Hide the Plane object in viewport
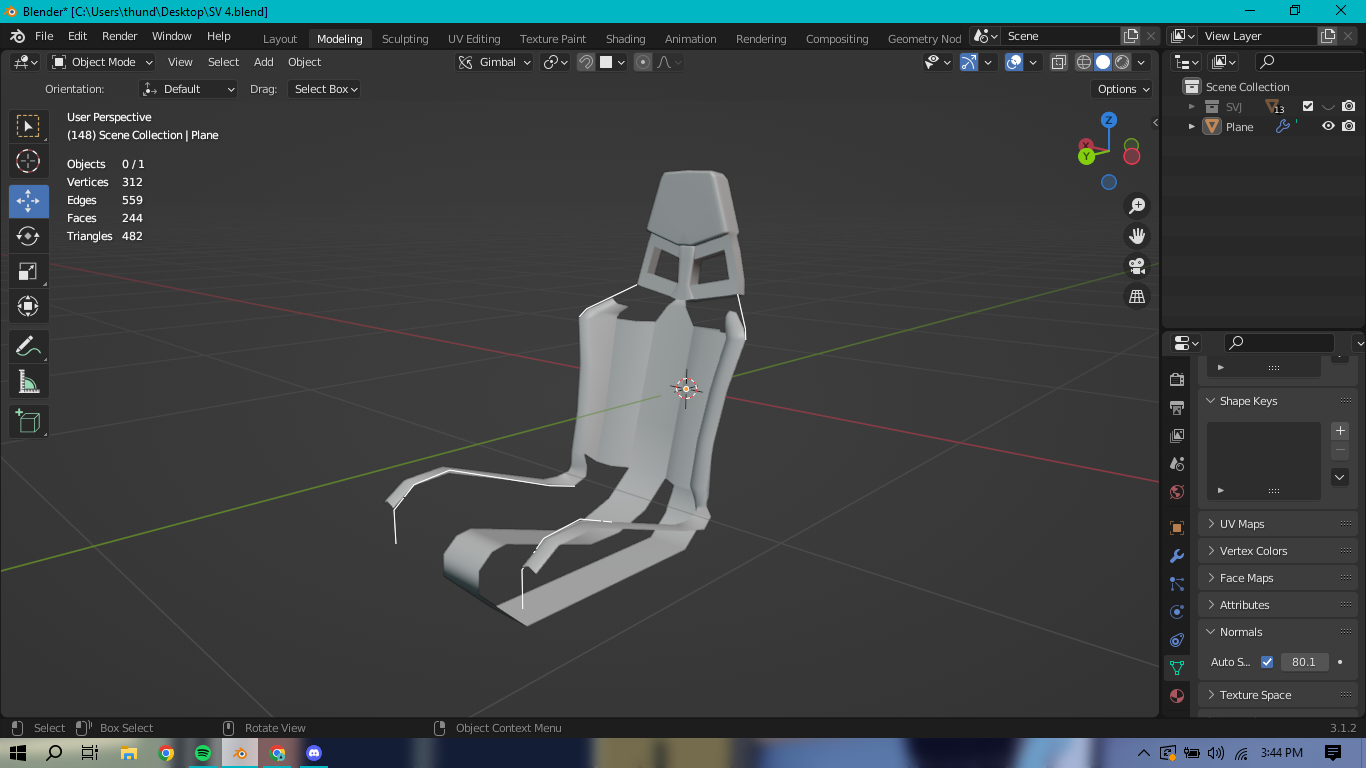Screen dimensions: 1366x768 point(1328,127)
